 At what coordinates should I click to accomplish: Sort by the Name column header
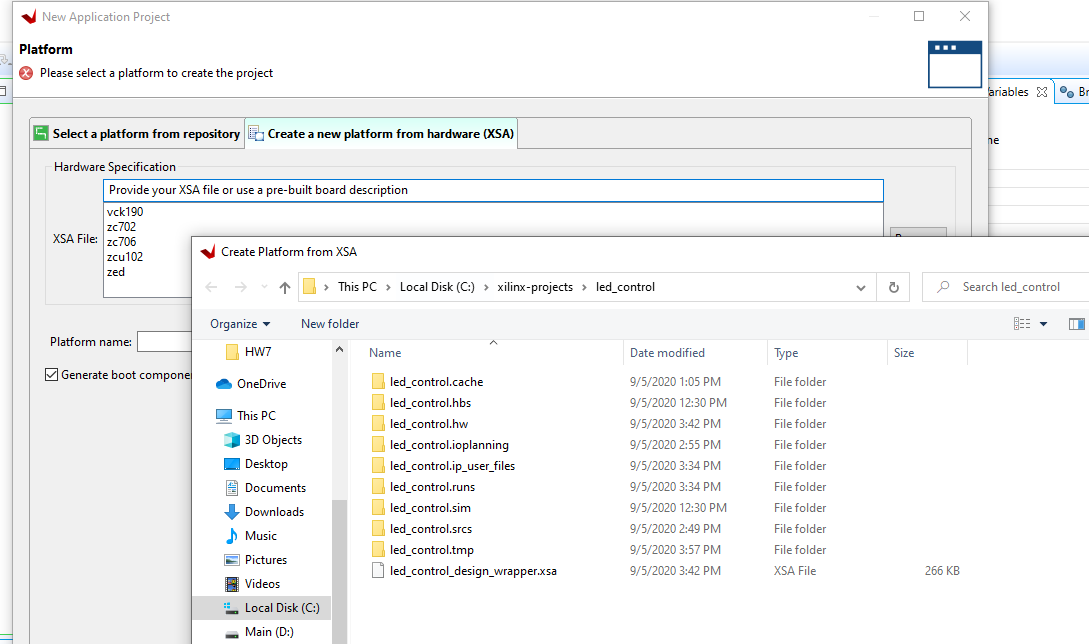pos(385,353)
